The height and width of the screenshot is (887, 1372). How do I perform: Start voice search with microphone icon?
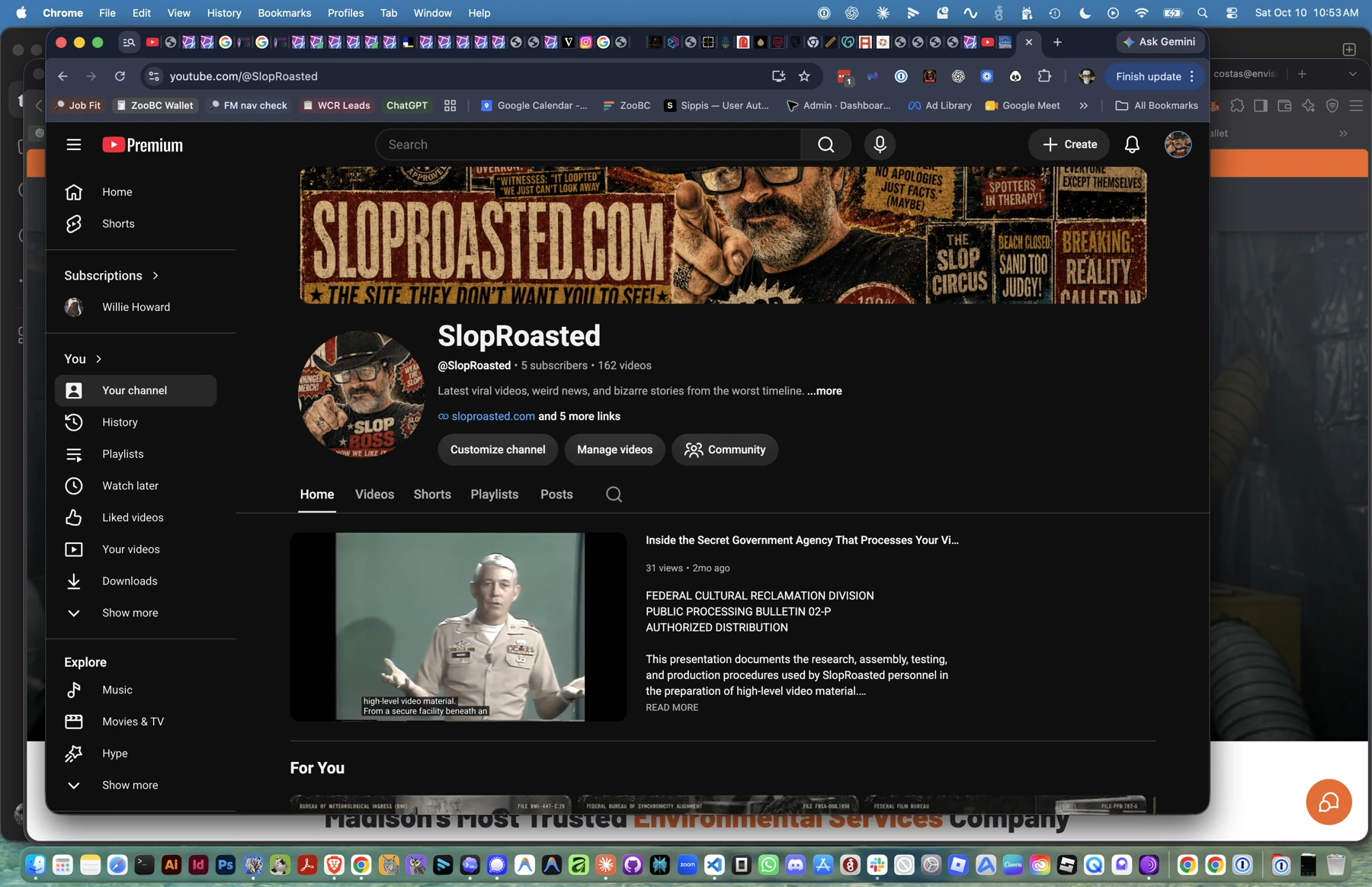pos(880,145)
